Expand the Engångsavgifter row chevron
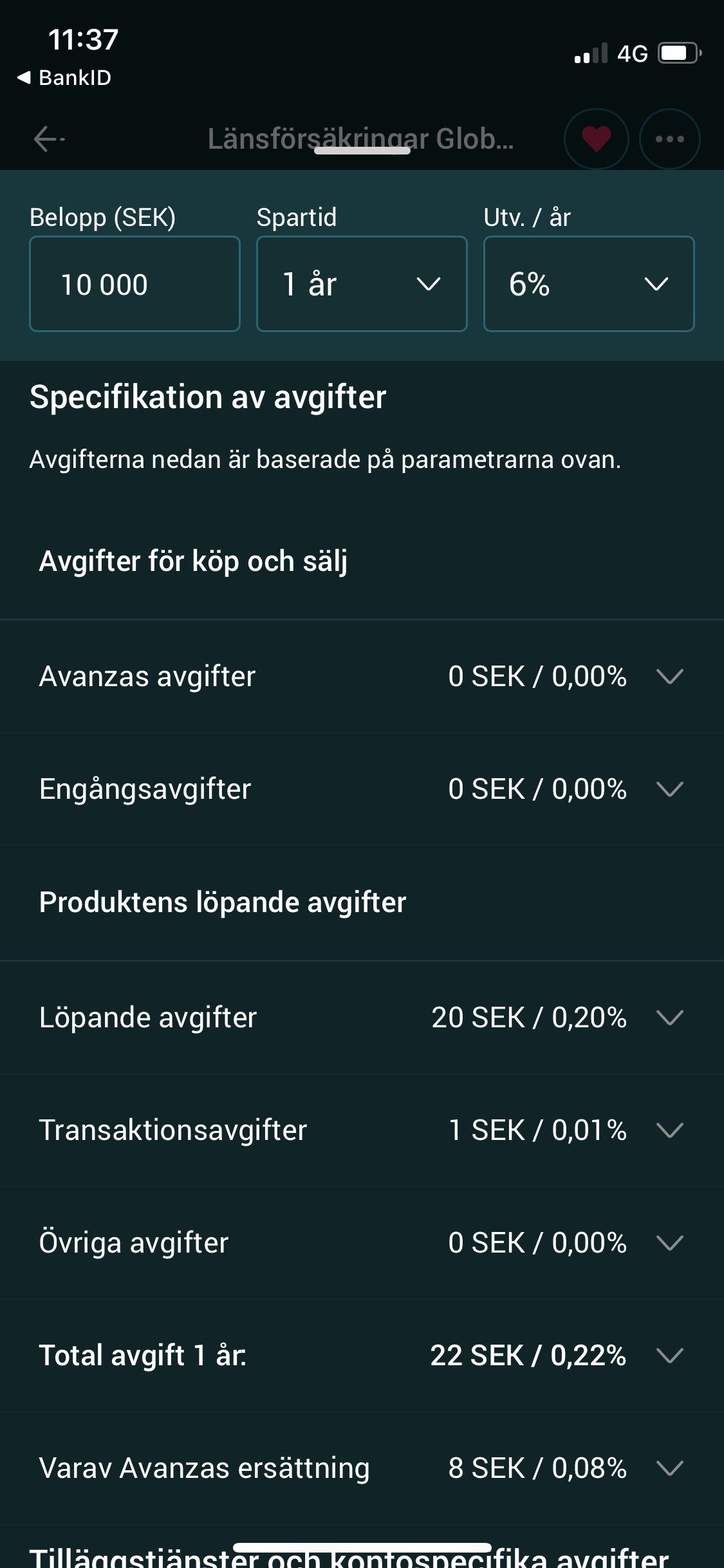This screenshot has width=724, height=1568. 669,789
